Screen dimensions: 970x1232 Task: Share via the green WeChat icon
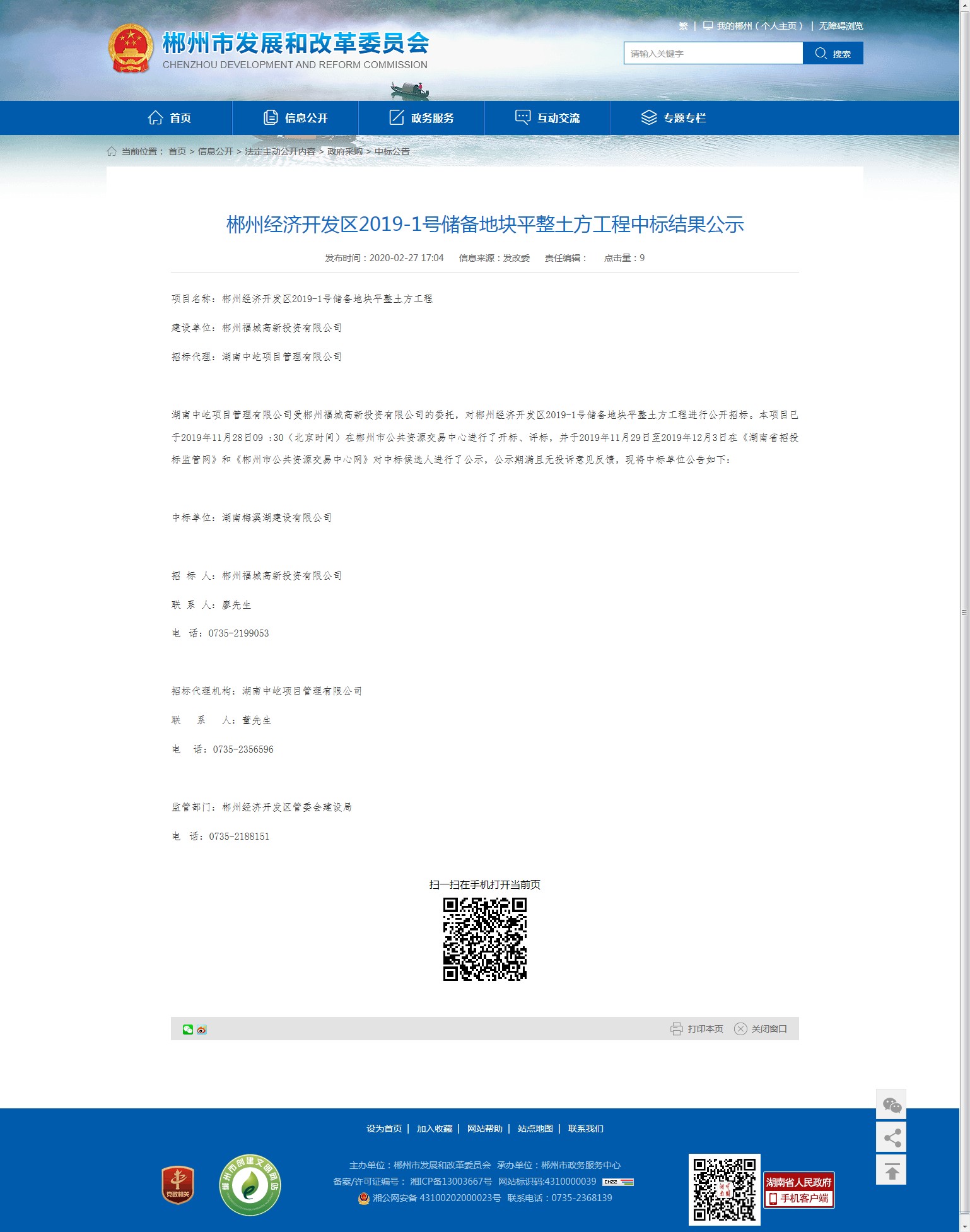(x=188, y=1030)
